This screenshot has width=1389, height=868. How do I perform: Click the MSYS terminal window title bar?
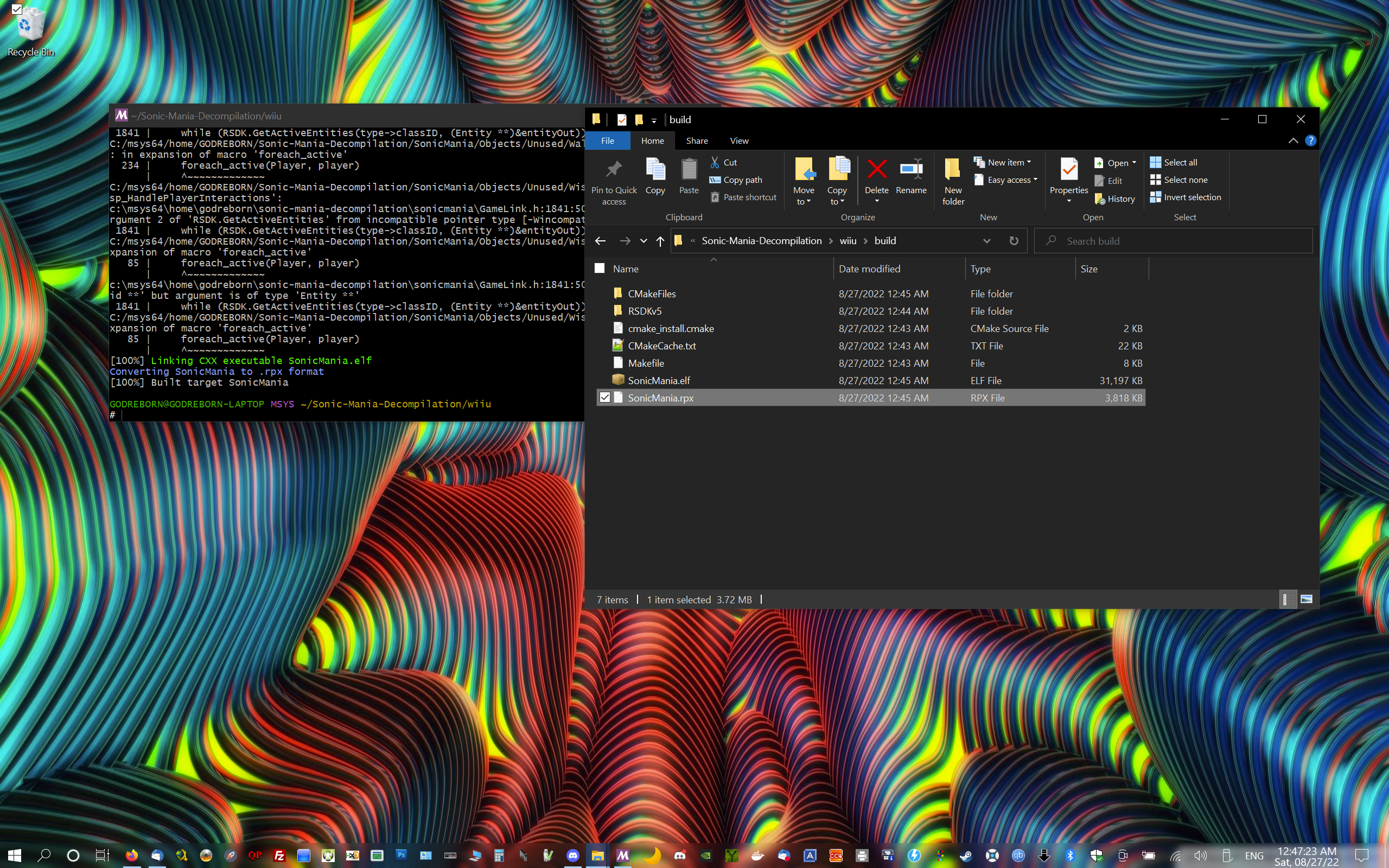pyautogui.click(x=347, y=116)
